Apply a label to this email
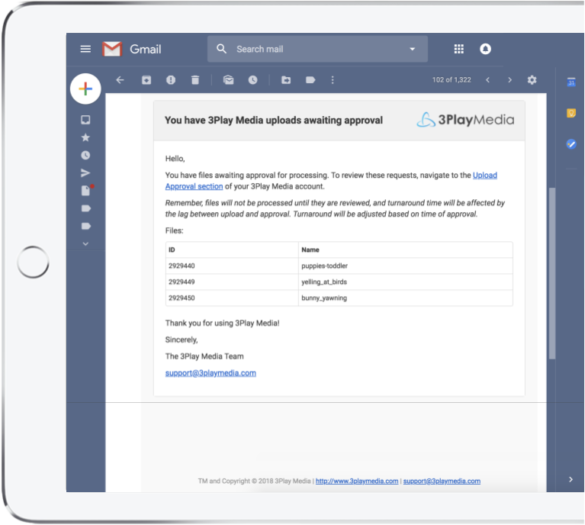 click(x=310, y=80)
